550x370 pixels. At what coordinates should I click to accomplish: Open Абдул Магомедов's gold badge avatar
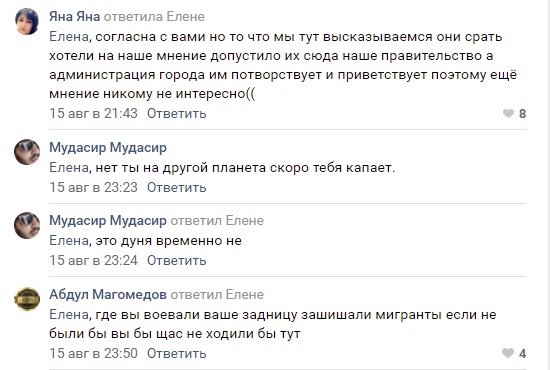(27, 299)
